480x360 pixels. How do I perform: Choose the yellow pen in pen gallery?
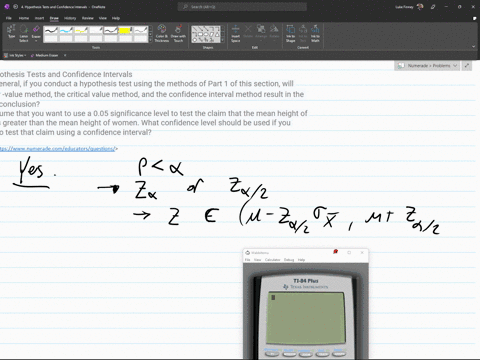click(81, 30)
